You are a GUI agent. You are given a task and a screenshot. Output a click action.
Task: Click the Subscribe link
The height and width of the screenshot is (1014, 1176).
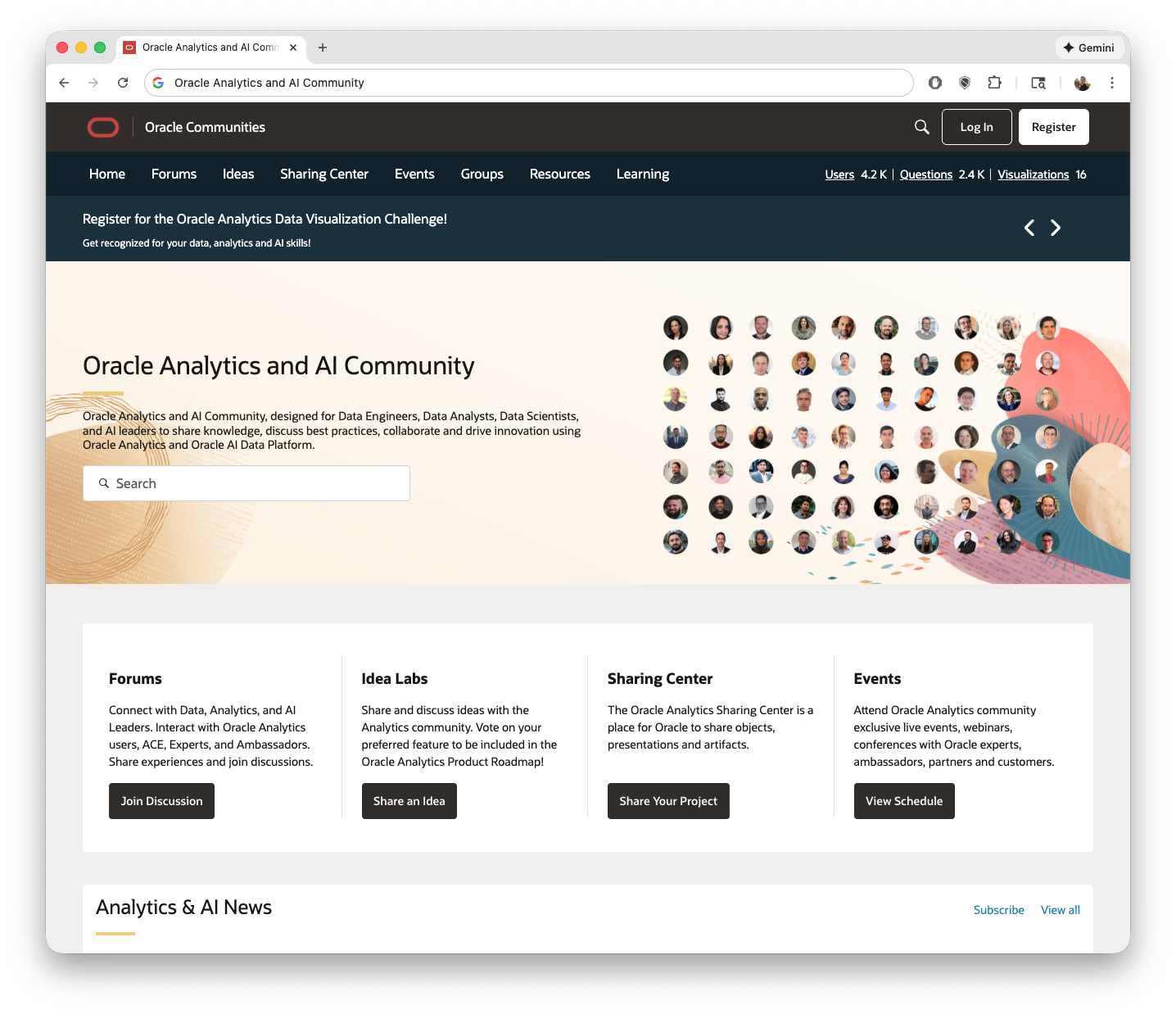coord(999,910)
